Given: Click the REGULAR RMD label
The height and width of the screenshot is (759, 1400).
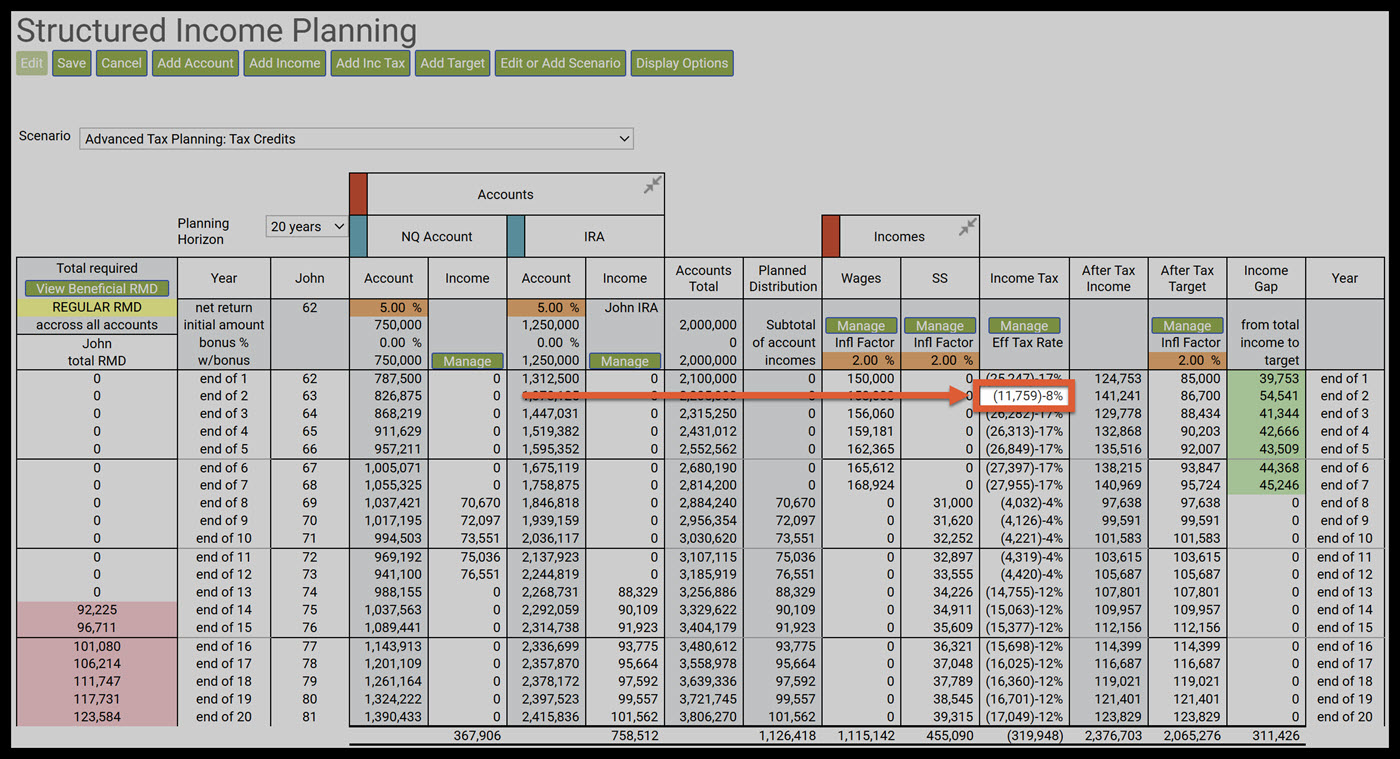Looking at the screenshot, I should coord(97,308).
